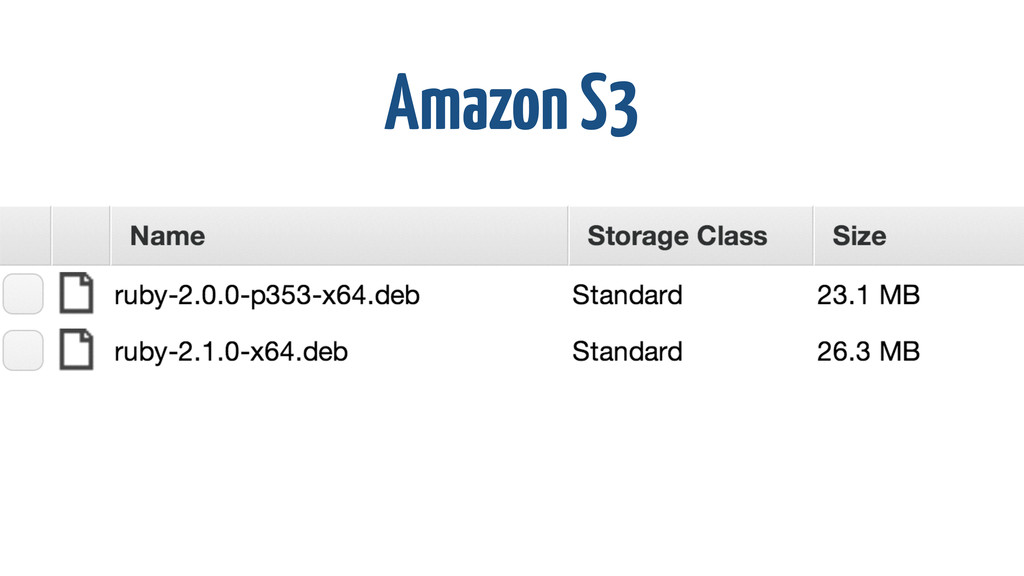
Task: Tick the checkbox beside ruby-2.1.0-x64.deb
Action: [x=23, y=351]
